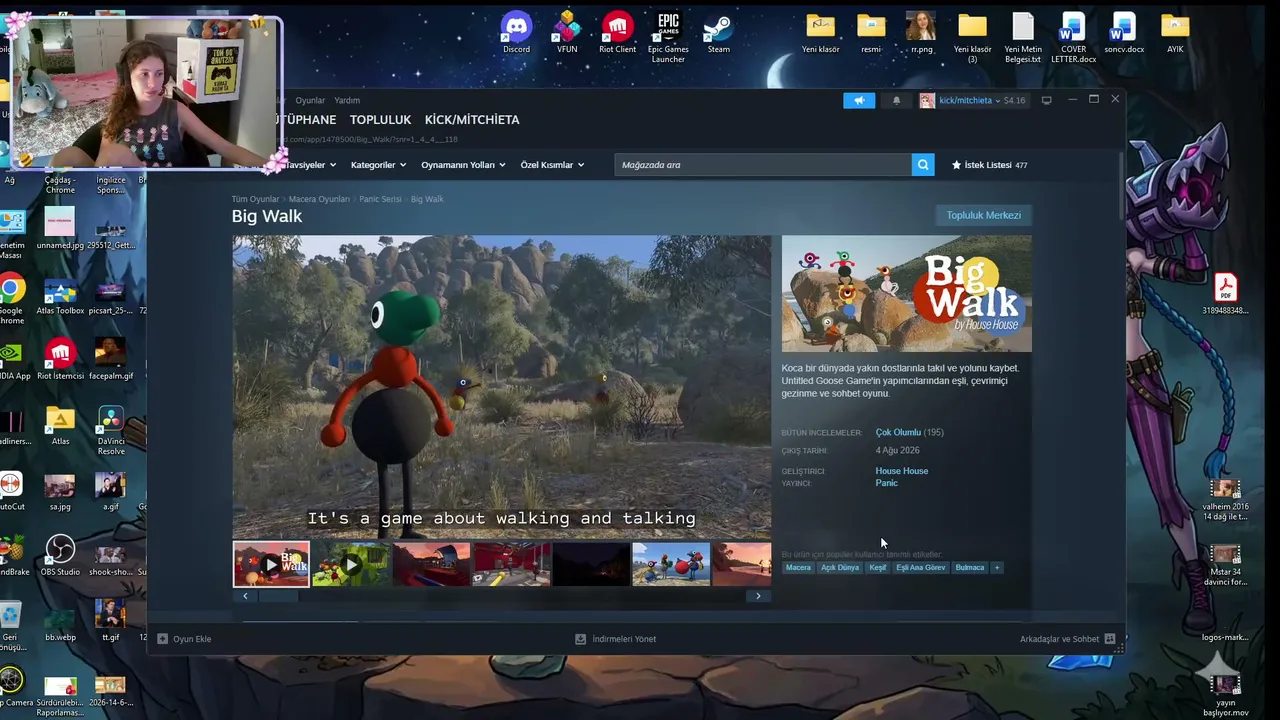1280x720 pixels.
Task: Click the Big Walk capsule header image
Action: coord(906,294)
